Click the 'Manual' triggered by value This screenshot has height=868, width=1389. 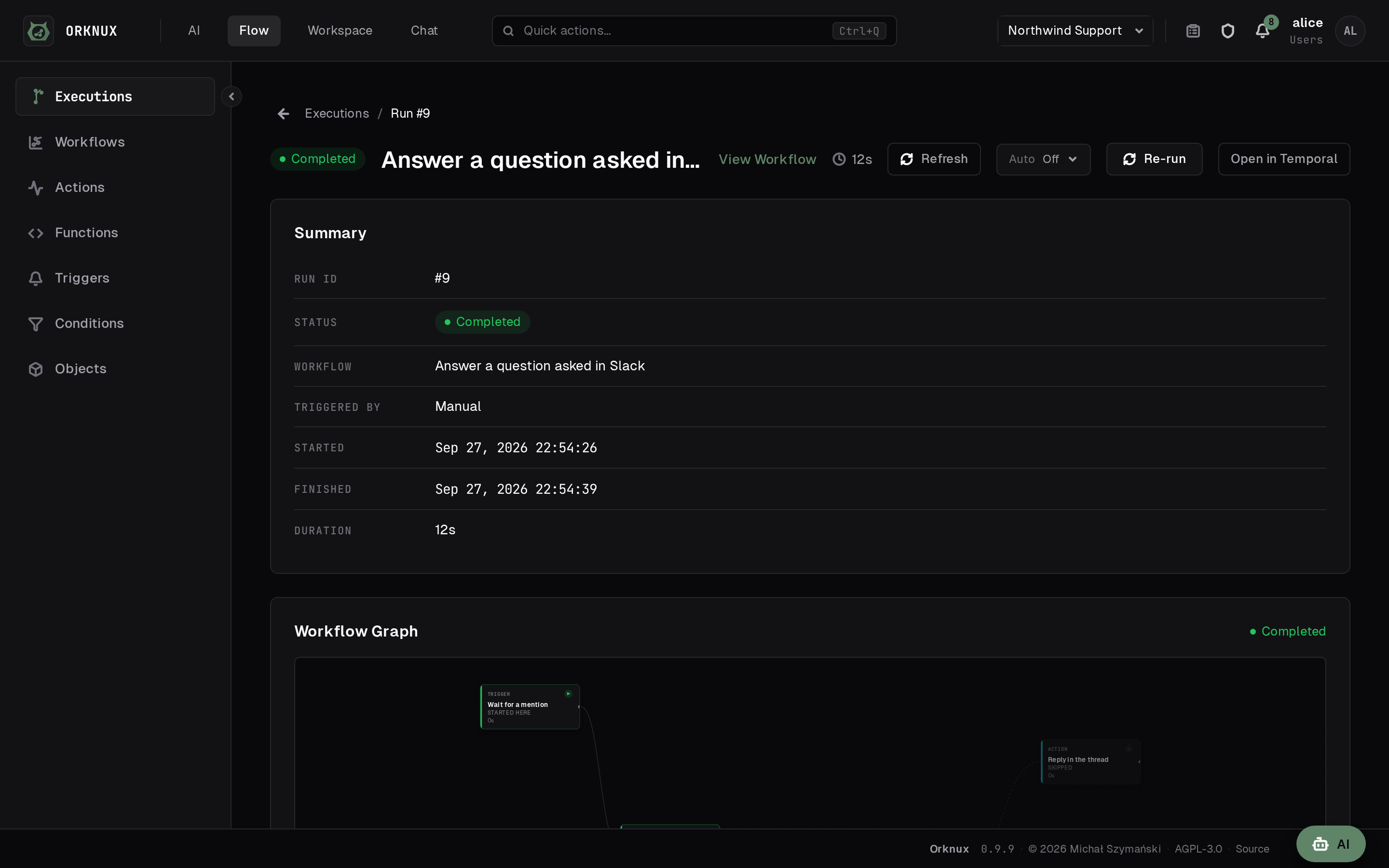458,407
